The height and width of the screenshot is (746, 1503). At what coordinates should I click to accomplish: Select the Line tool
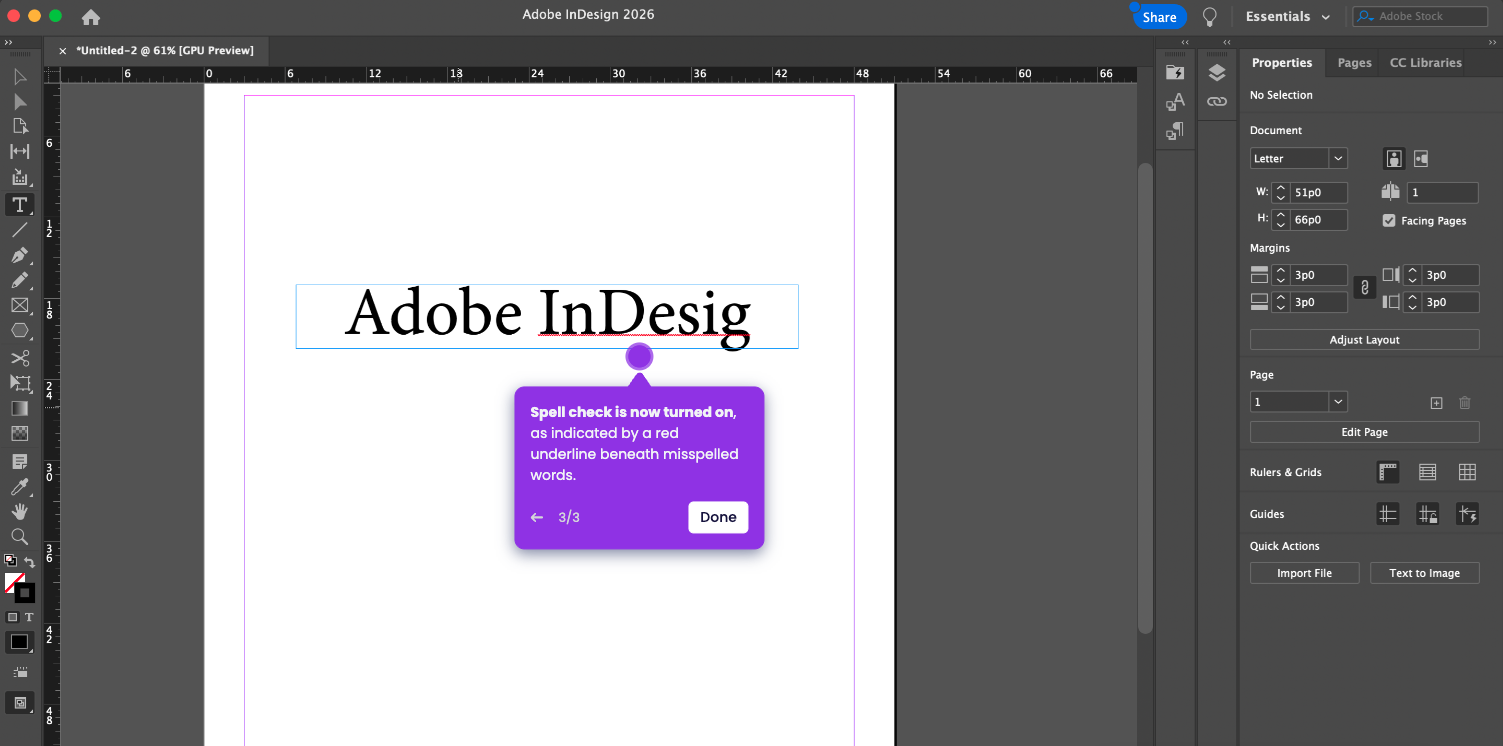[x=19, y=230]
